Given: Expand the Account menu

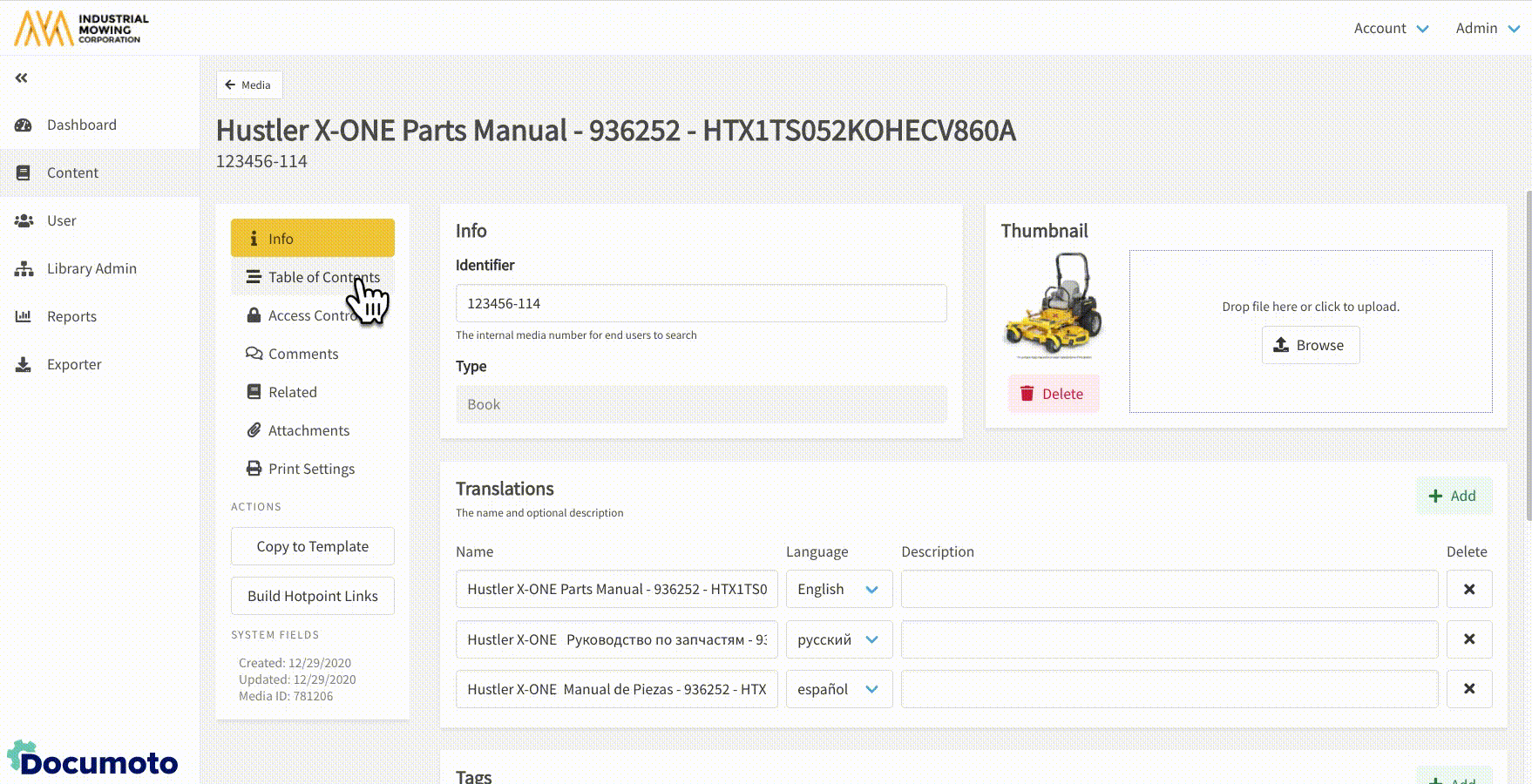Looking at the screenshot, I should (1391, 28).
